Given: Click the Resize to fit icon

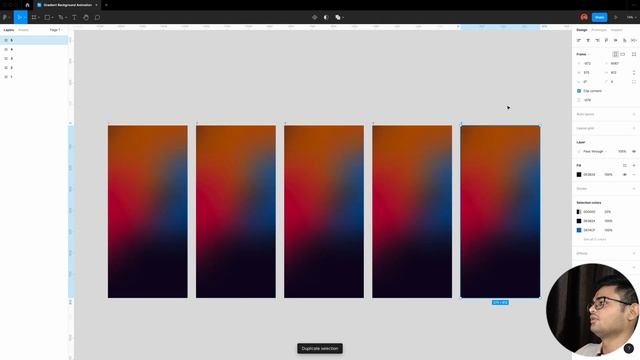Looking at the screenshot, I should (634, 54).
